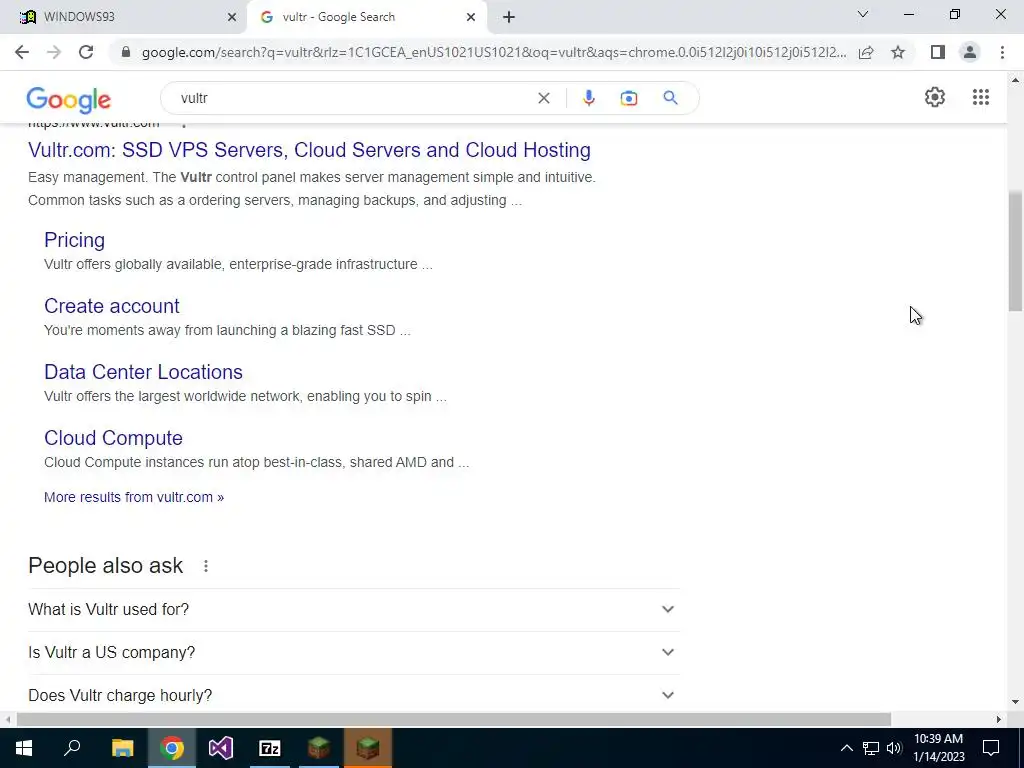Click the volume speaker tray icon
This screenshot has height=768, width=1024.
(x=894, y=748)
